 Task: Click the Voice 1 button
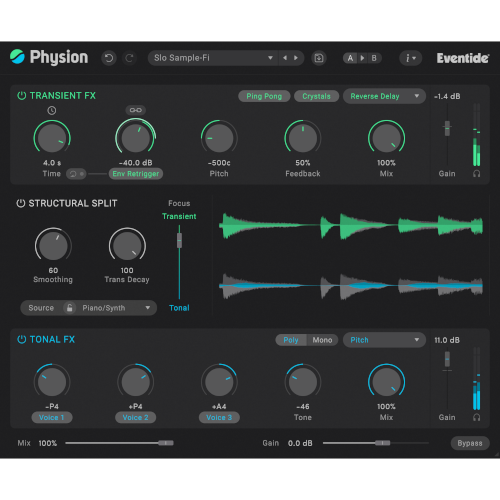52,417
